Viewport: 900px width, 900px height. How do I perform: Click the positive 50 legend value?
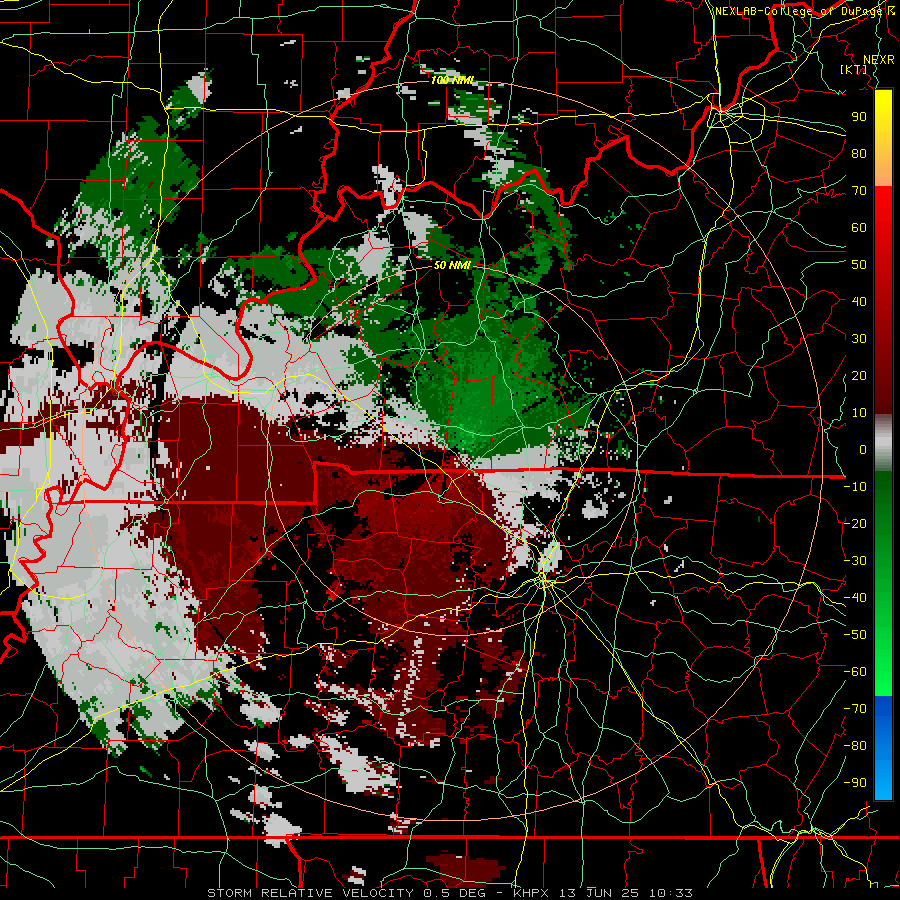coord(859,265)
